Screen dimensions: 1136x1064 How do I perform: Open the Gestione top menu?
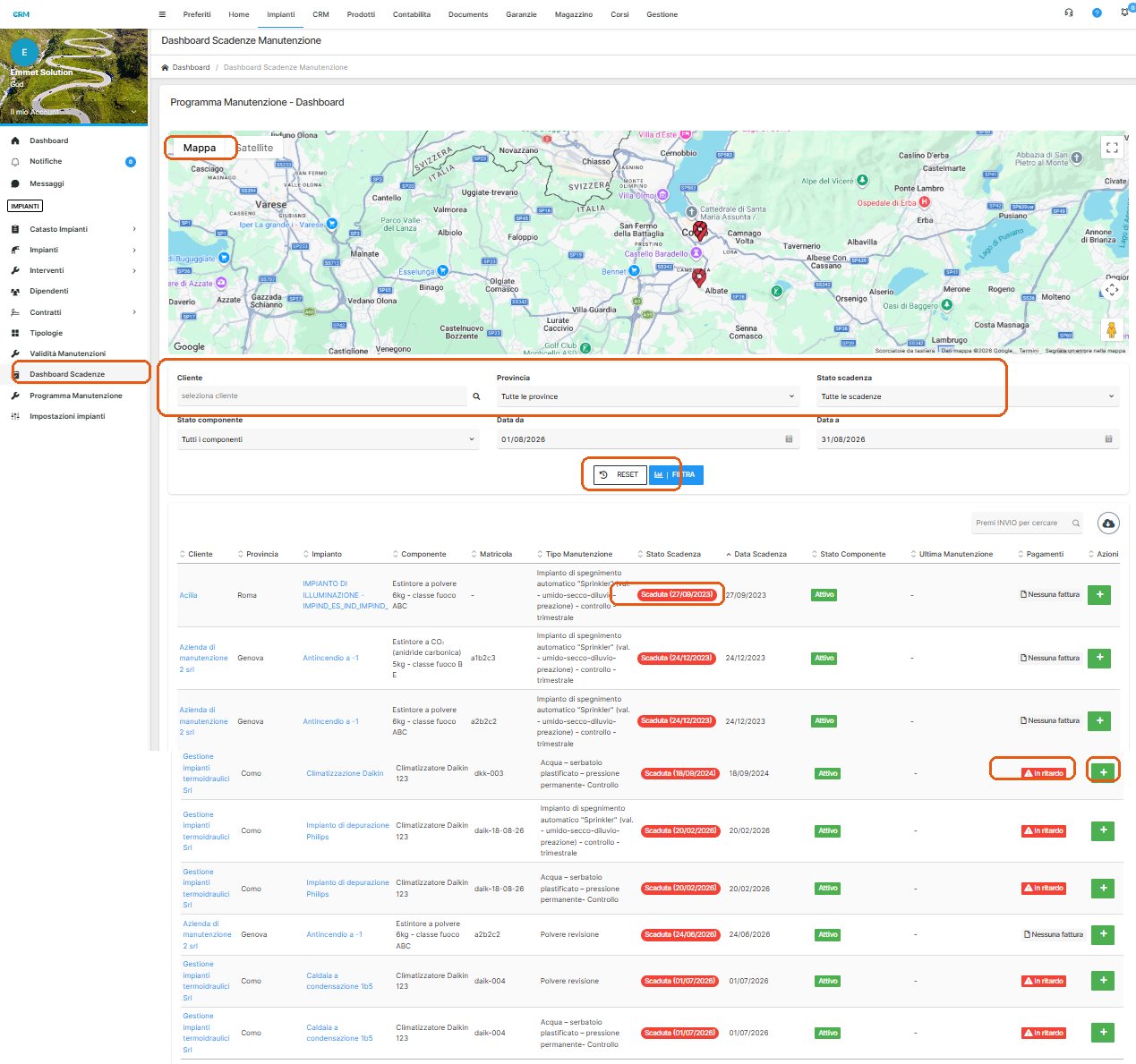(662, 14)
